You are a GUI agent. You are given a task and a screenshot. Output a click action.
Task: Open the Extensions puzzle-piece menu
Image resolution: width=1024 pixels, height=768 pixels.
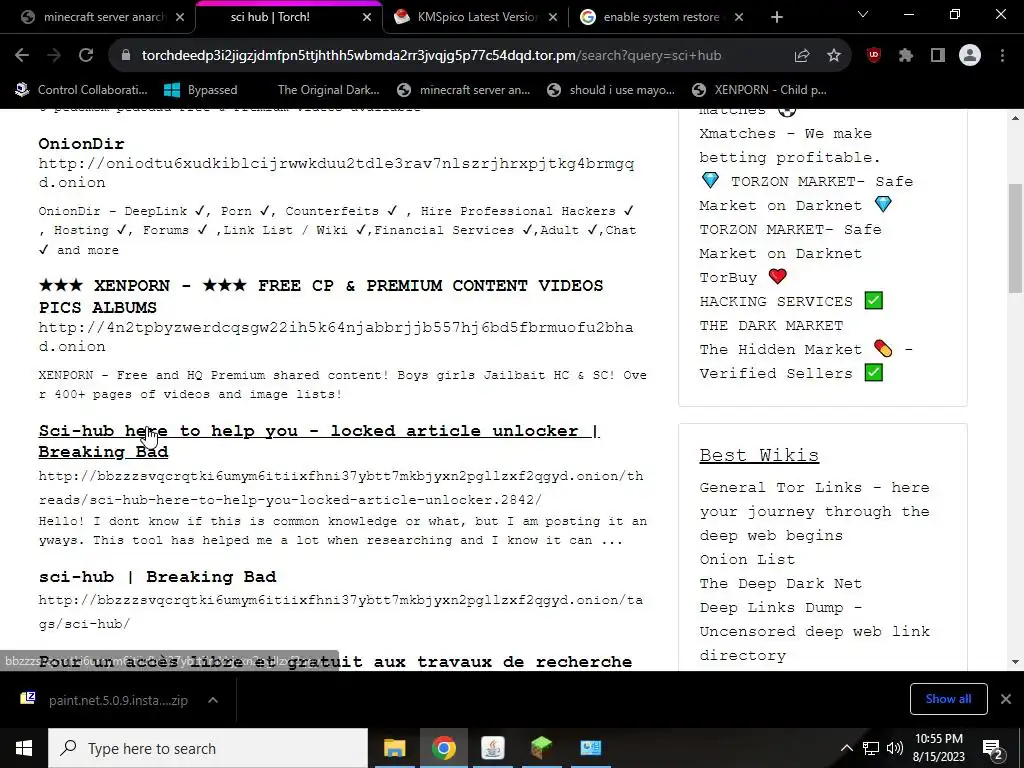905,56
